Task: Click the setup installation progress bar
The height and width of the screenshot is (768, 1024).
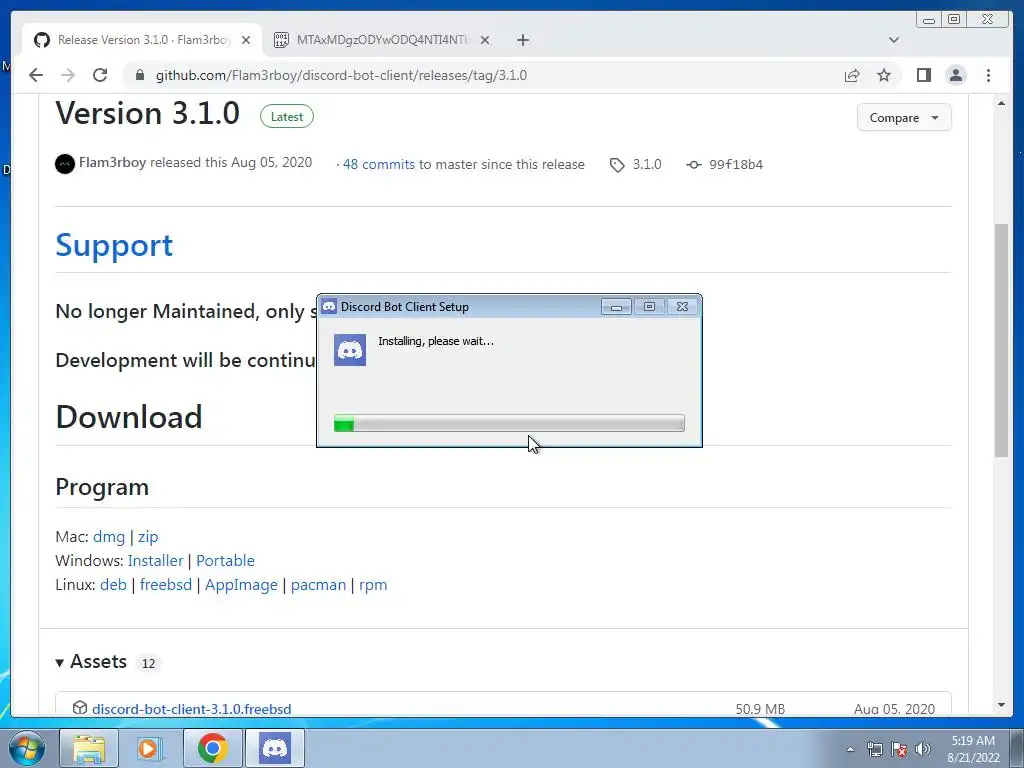Action: (509, 423)
